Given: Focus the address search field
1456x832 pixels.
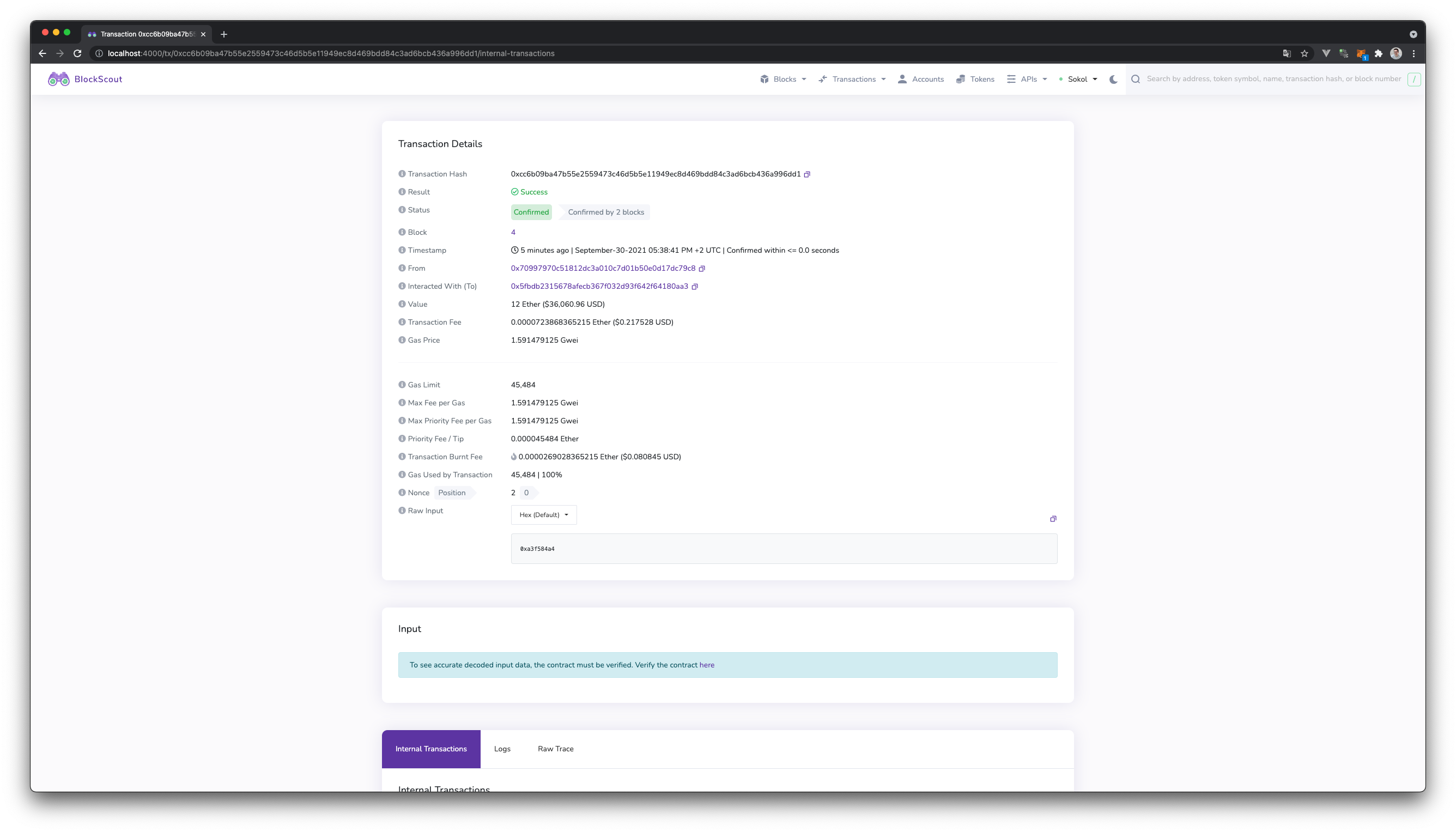Looking at the screenshot, I should point(1272,79).
